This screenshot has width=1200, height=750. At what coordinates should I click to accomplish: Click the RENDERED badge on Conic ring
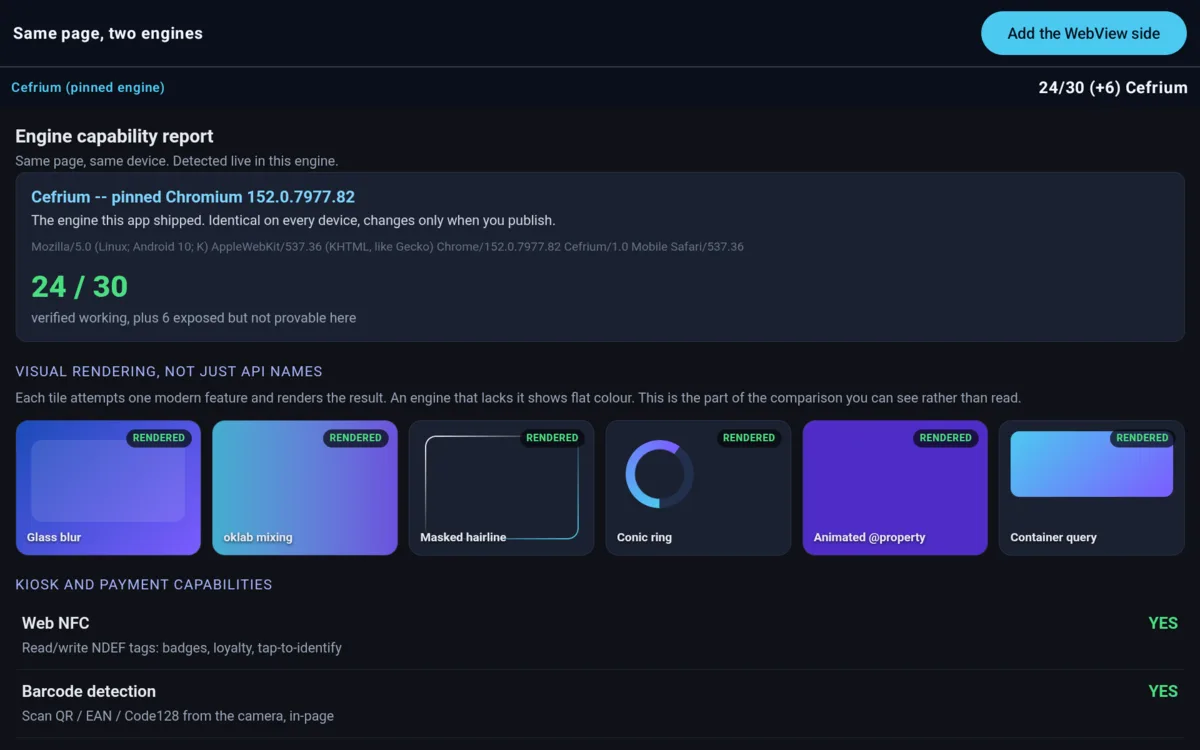click(x=749, y=438)
